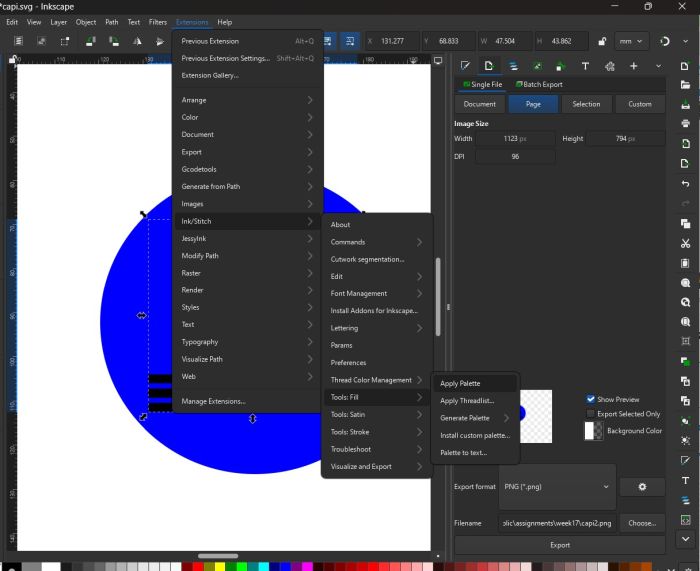The height and width of the screenshot is (571, 700).
Task: Select the Custom export area button
Action: [x=640, y=104]
